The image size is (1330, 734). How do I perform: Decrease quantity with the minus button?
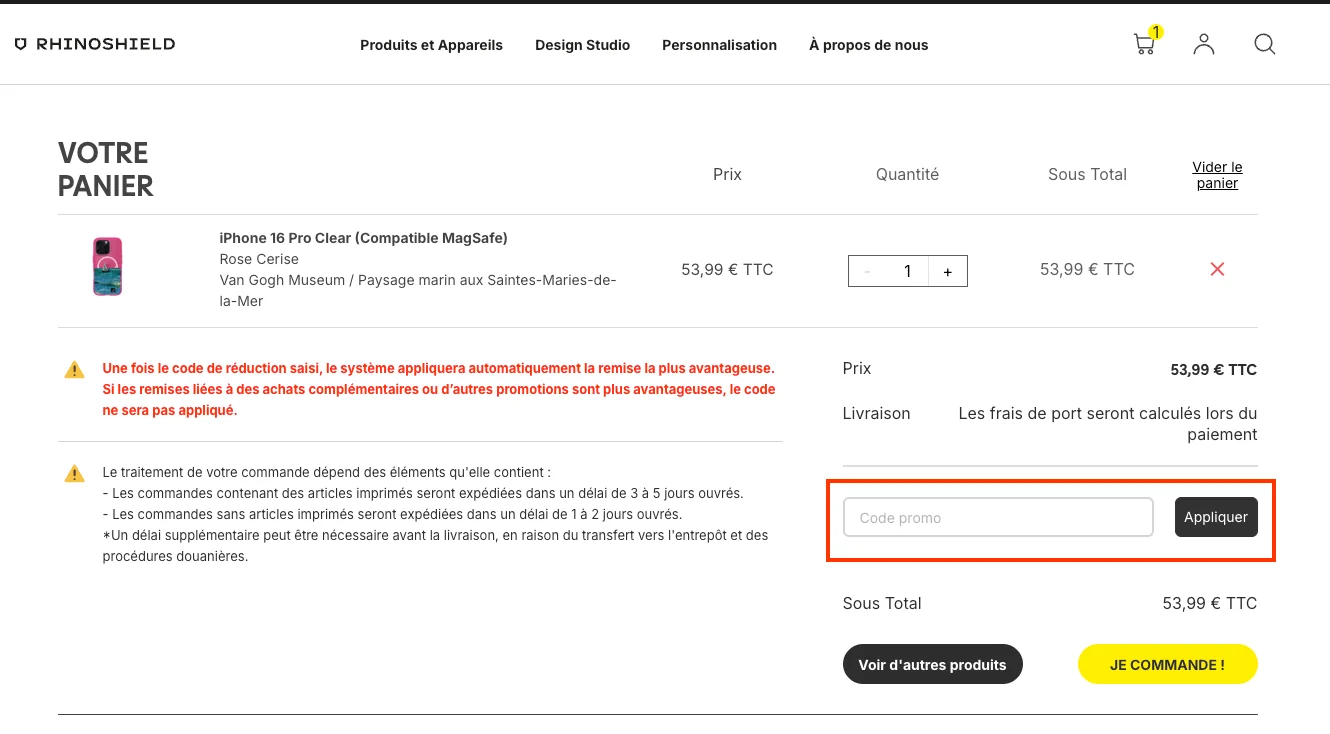[867, 271]
